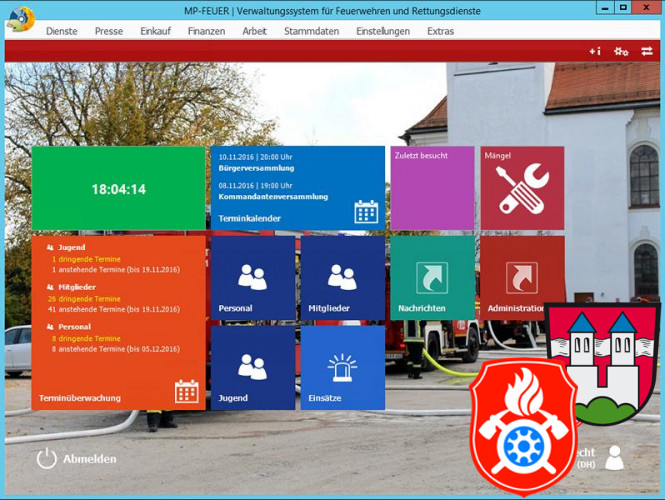Screen dimensions: 665x500
Task: Open the Nachrichten tile
Action: coord(432,278)
